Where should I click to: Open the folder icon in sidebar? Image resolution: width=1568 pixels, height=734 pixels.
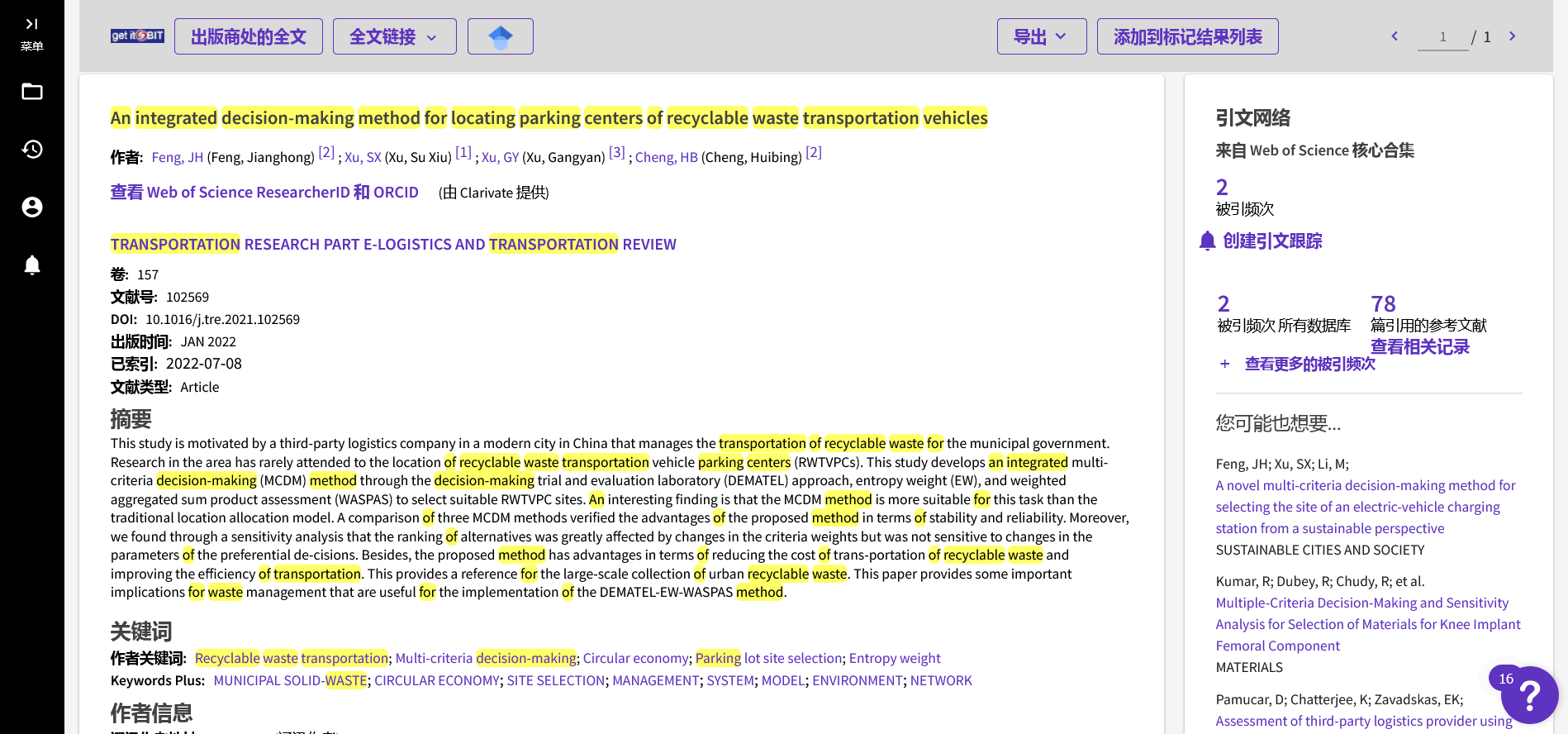click(x=32, y=92)
